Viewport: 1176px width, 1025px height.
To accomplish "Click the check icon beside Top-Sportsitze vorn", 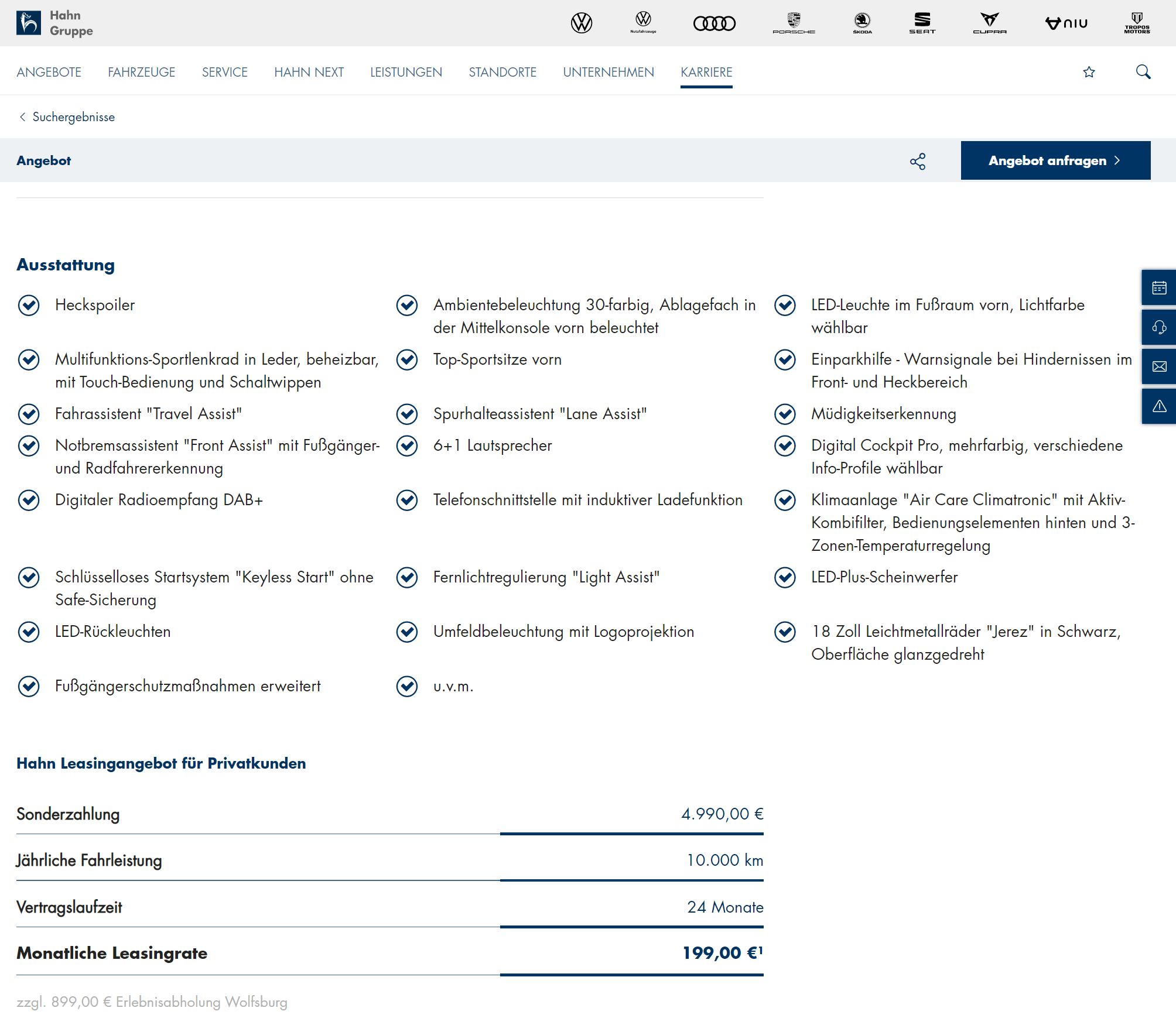I will (407, 359).
